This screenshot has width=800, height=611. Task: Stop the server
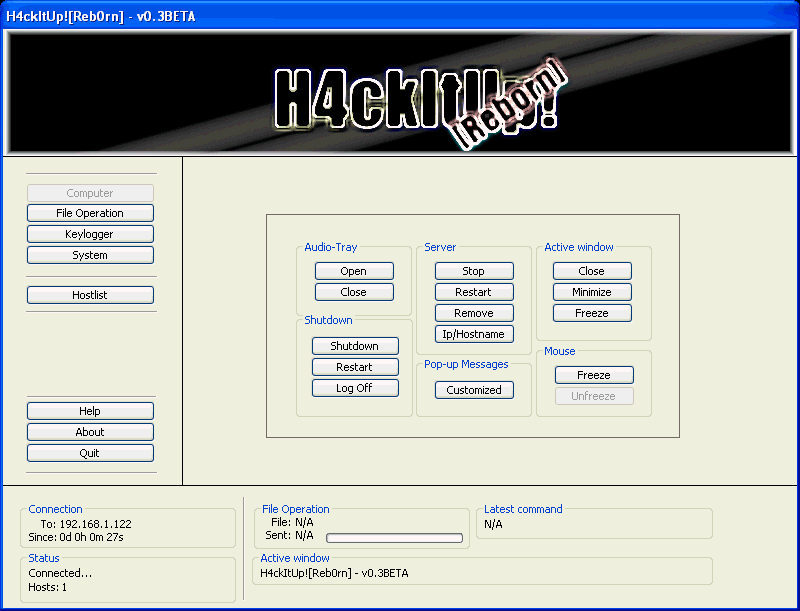coord(473,270)
